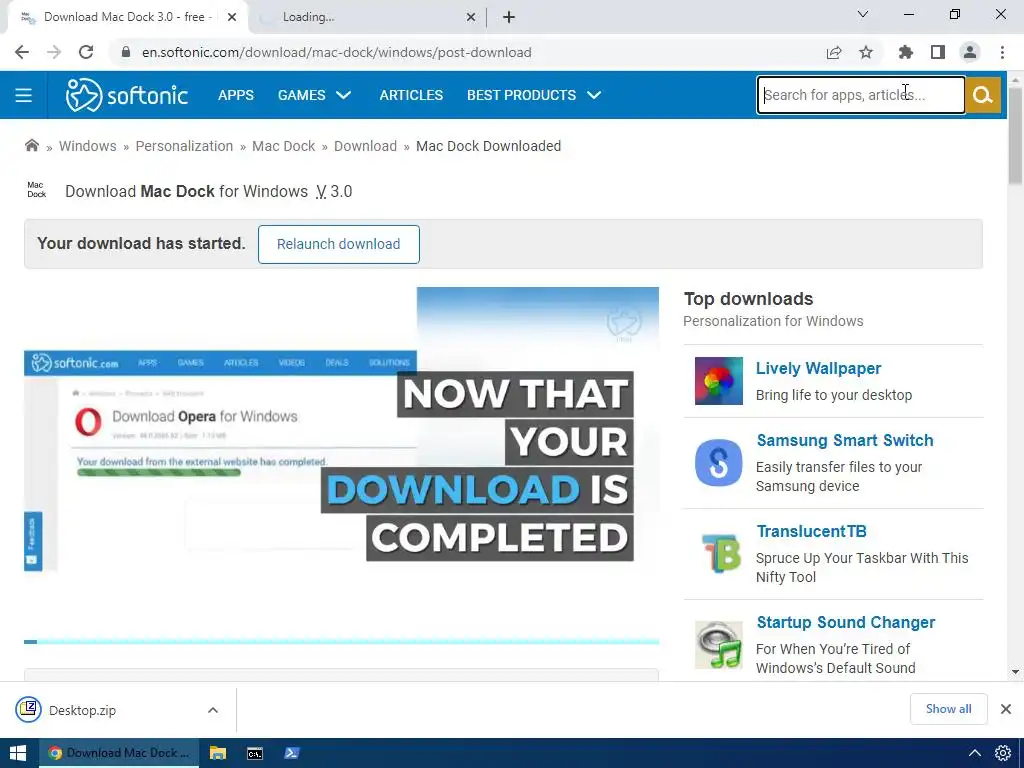Click the Mac Dock app icon
This screenshot has height=768, width=1024.
[x=37, y=190]
